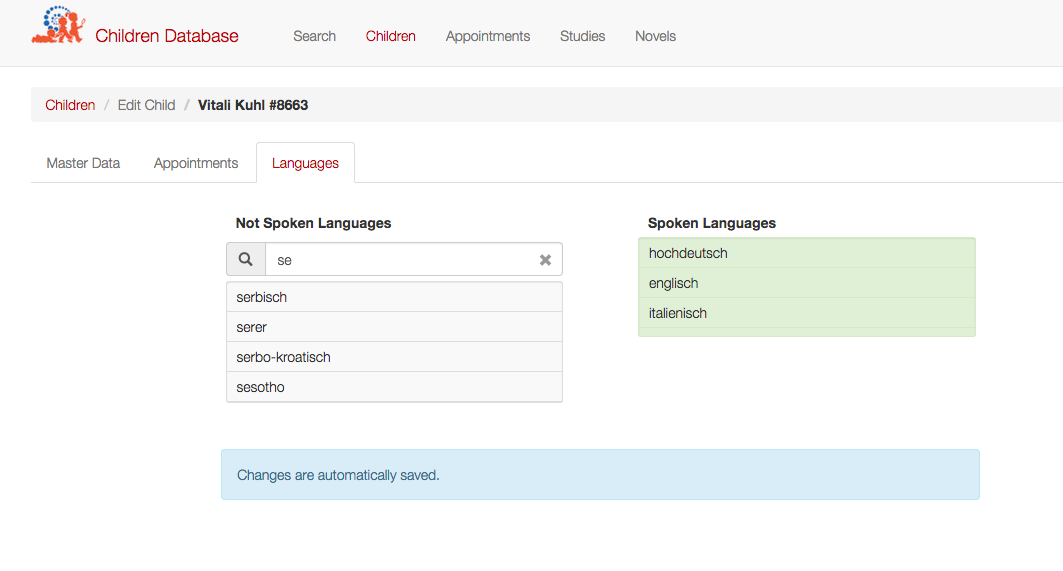Click the Children breadcrumb link
The width and height of the screenshot is (1063, 571).
pyautogui.click(x=70, y=105)
